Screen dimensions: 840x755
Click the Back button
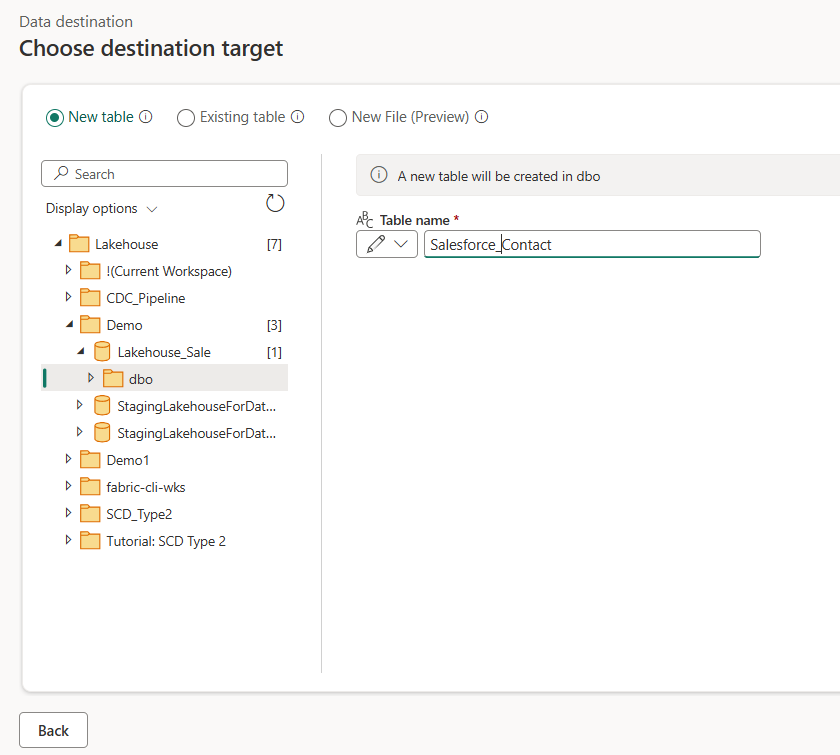(54, 730)
